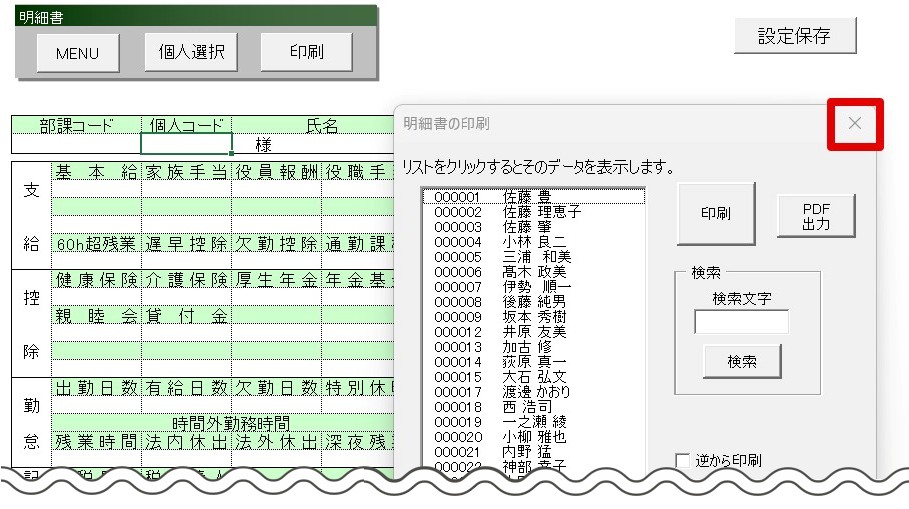
Task: Select list row 000018 西 浩司
Action: coord(533,408)
